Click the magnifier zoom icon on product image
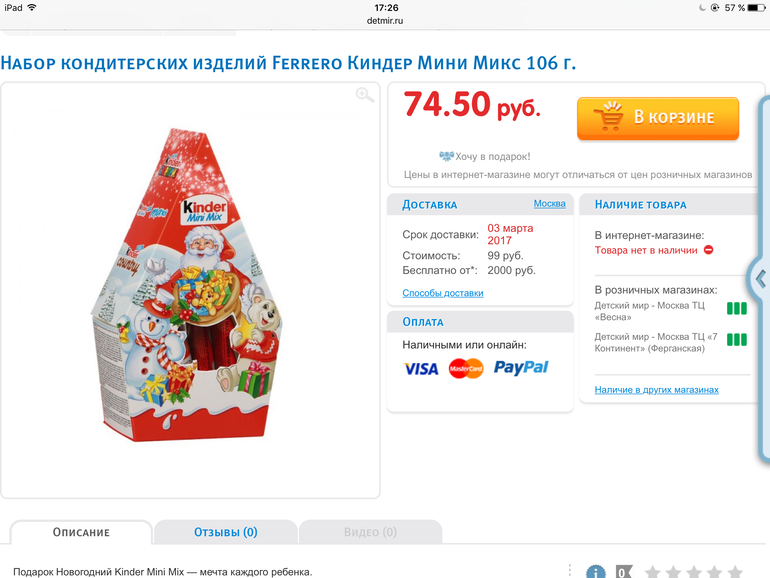This screenshot has width=770, height=578. click(365, 95)
